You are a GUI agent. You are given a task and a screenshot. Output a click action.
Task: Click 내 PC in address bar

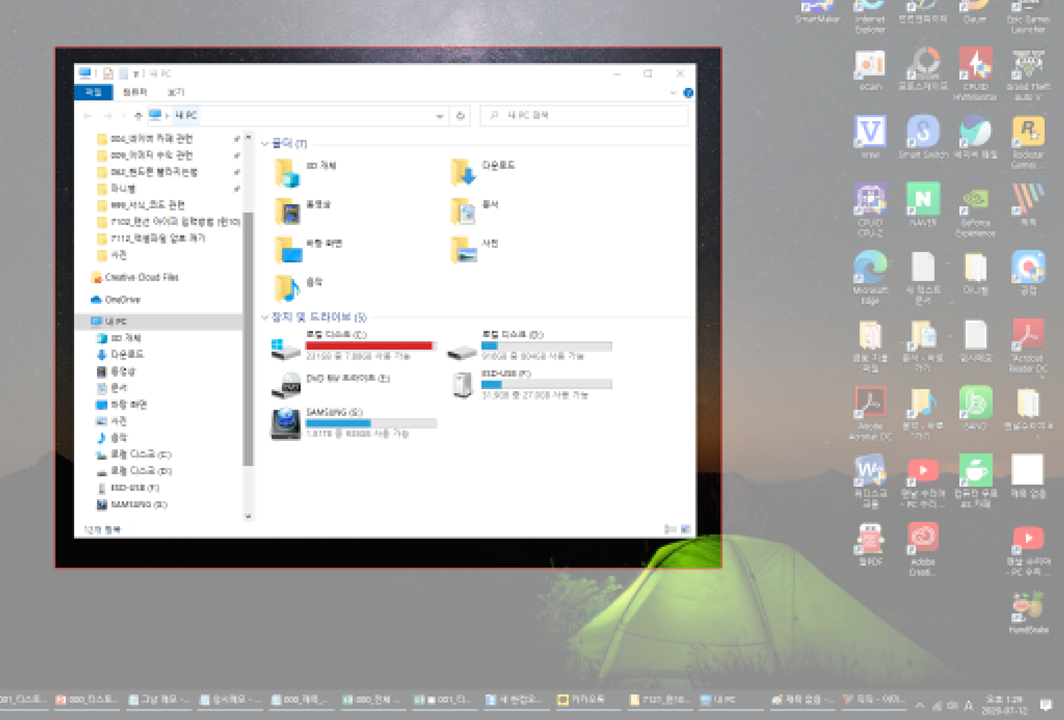(186, 116)
